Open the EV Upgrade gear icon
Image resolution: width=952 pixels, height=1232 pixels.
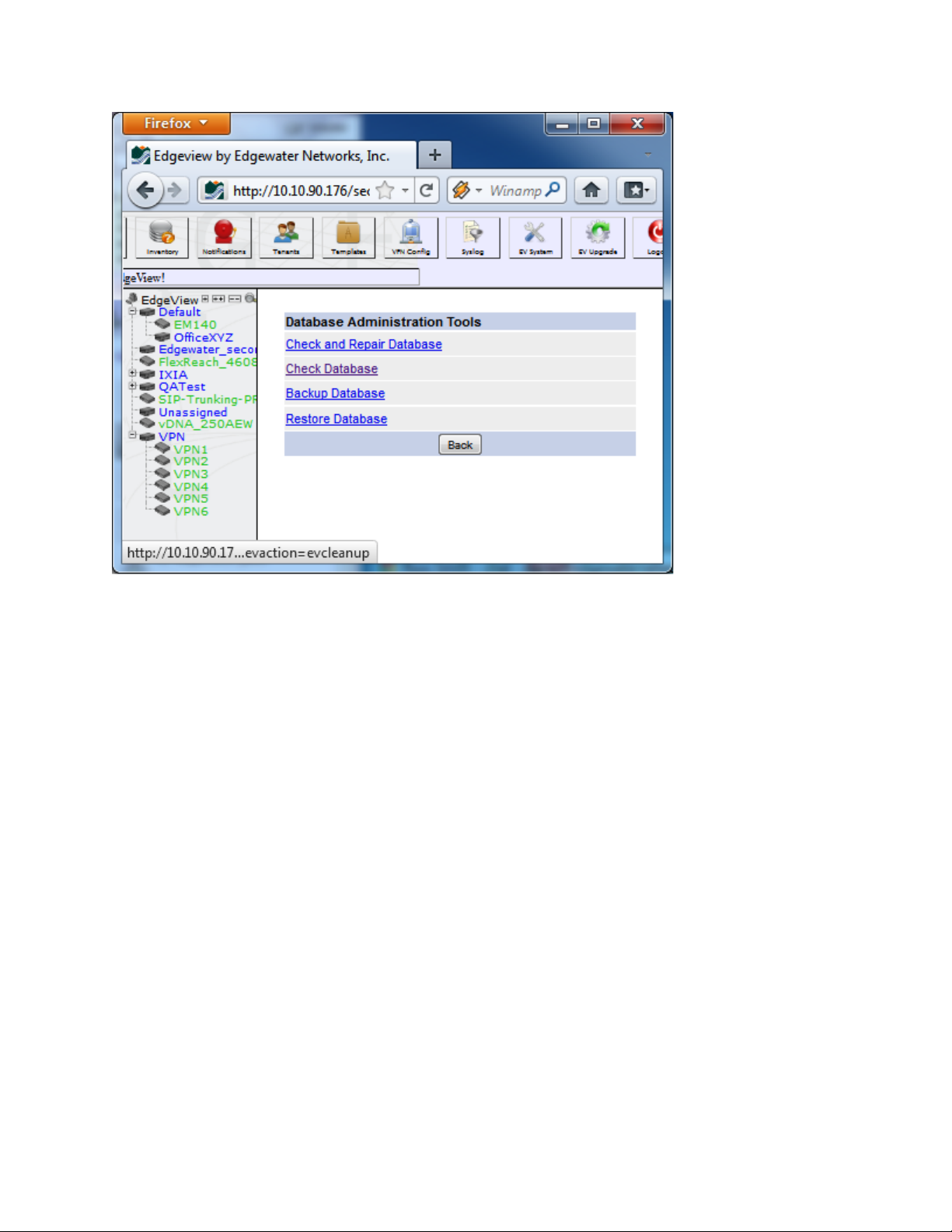[598, 237]
